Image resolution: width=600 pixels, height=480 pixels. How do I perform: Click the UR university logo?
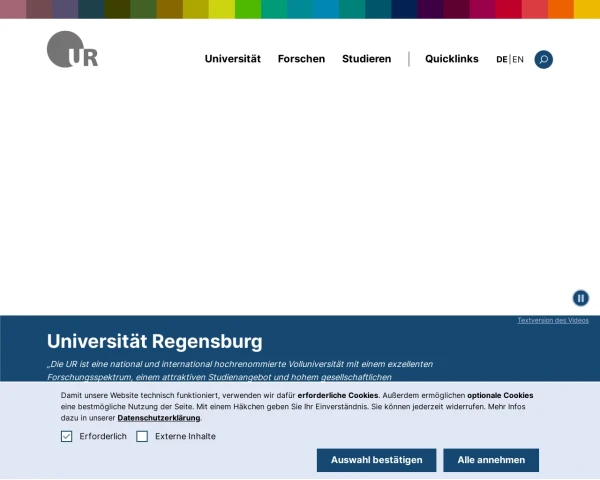point(72,49)
